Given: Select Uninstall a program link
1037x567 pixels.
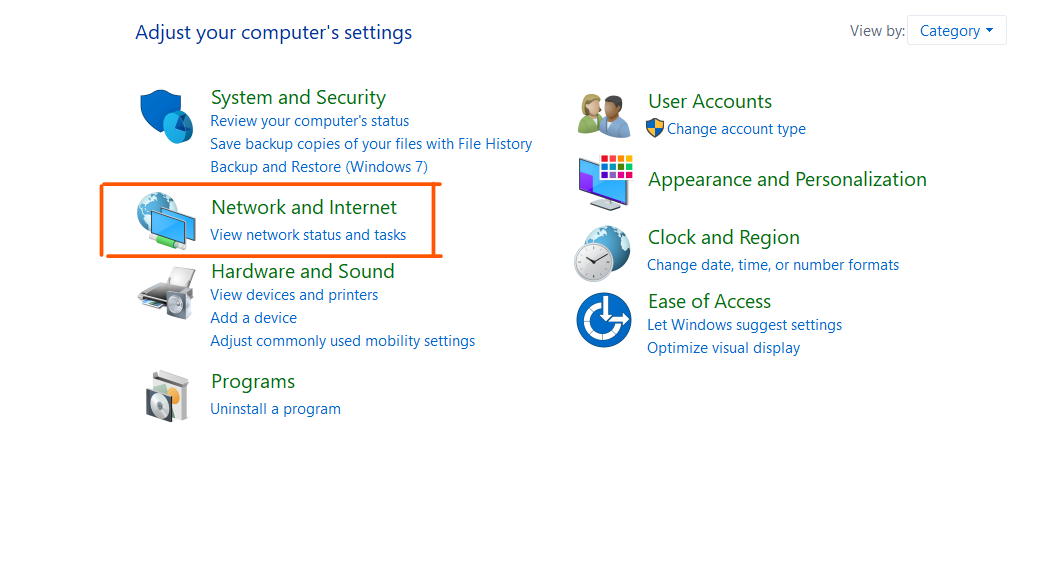Looking at the screenshot, I should click(x=275, y=409).
